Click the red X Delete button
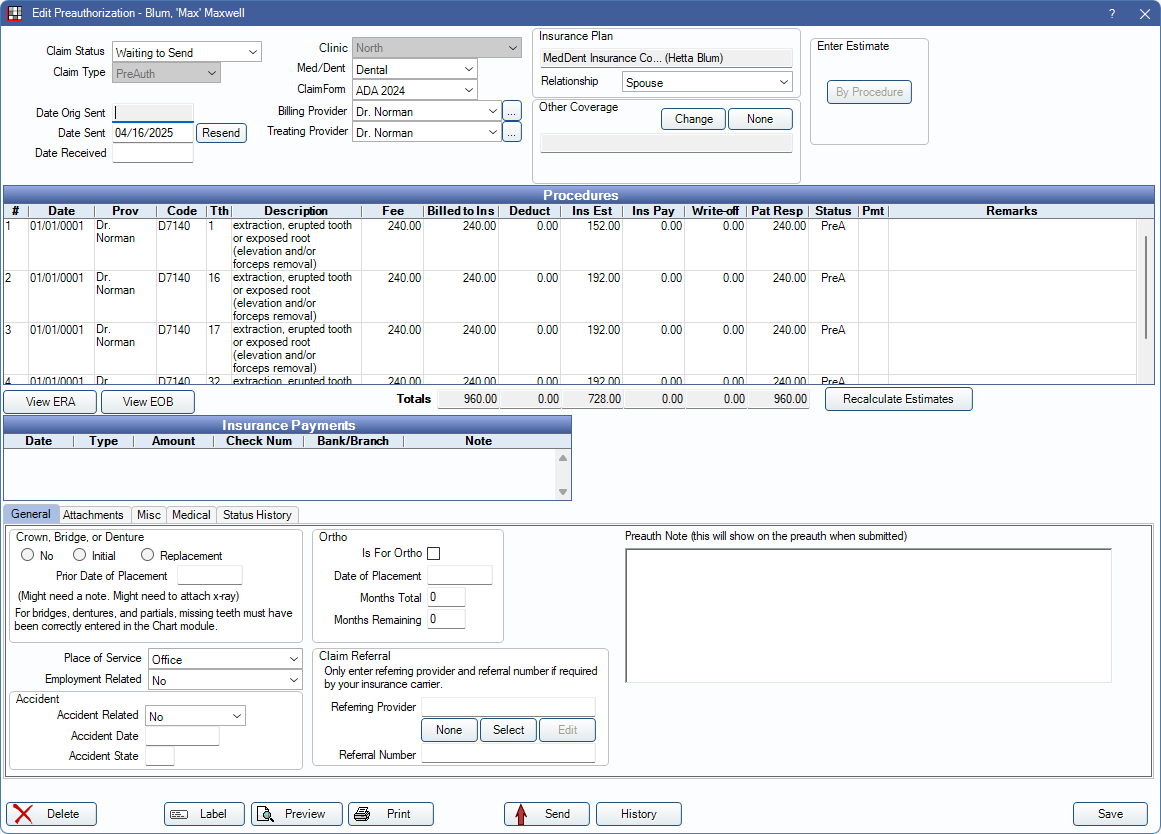Screen dimensions: 1161x834 (51, 814)
